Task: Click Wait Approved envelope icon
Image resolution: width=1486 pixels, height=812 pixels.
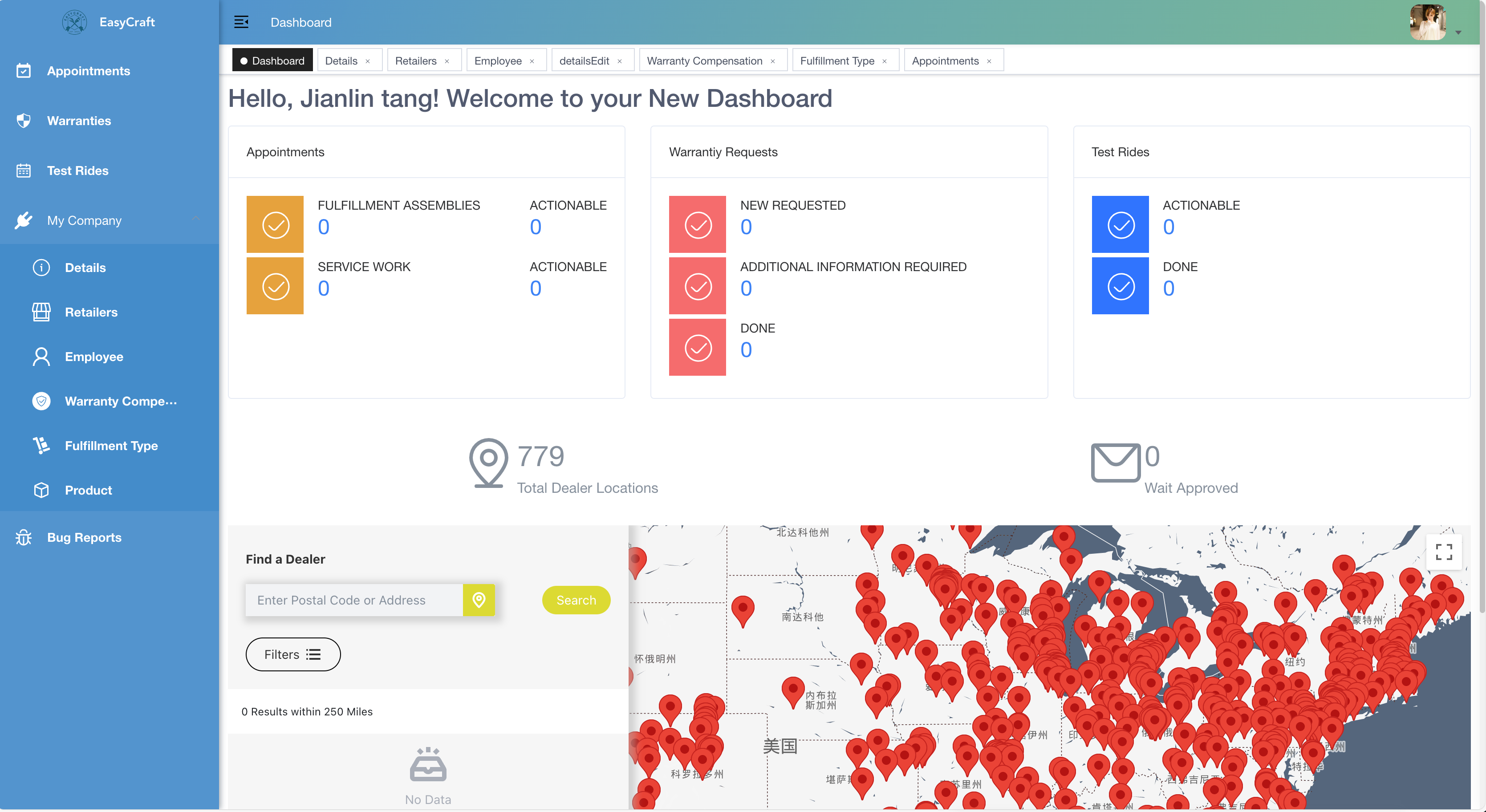Action: click(1115, 462)
